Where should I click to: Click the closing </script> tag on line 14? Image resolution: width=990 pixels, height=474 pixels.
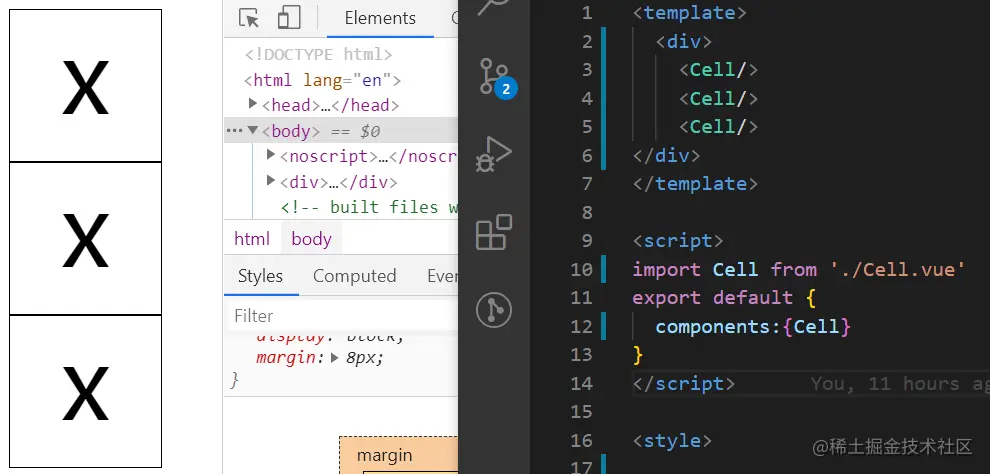click(684, 384)
